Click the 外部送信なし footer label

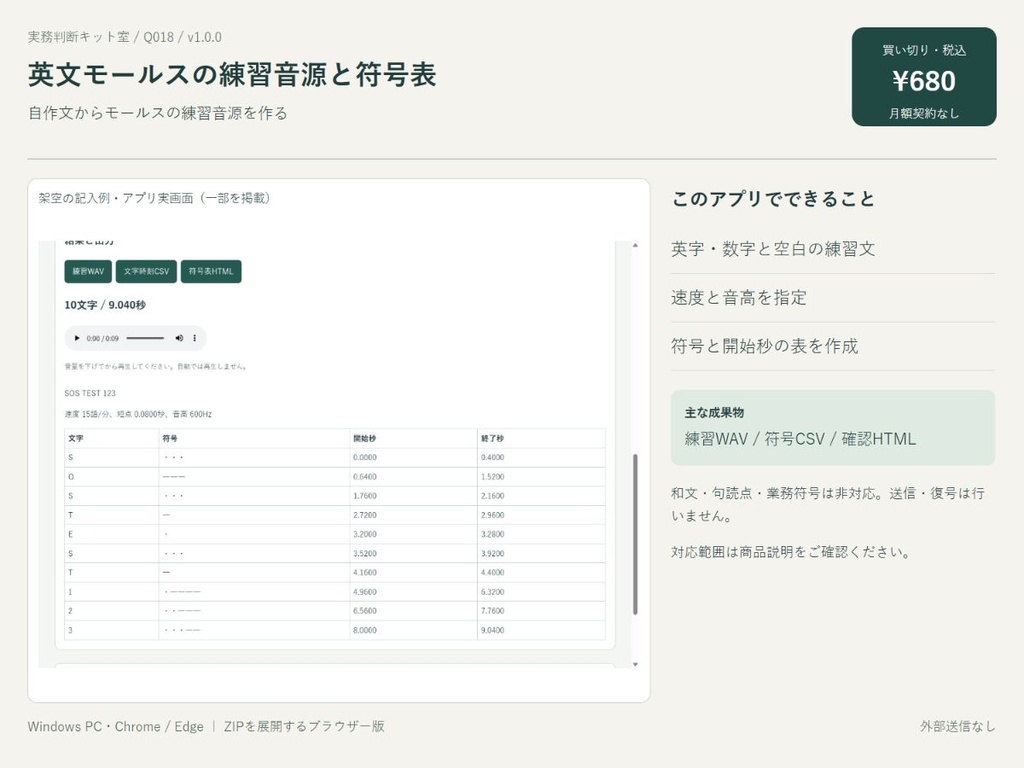(x=958, y=726)
